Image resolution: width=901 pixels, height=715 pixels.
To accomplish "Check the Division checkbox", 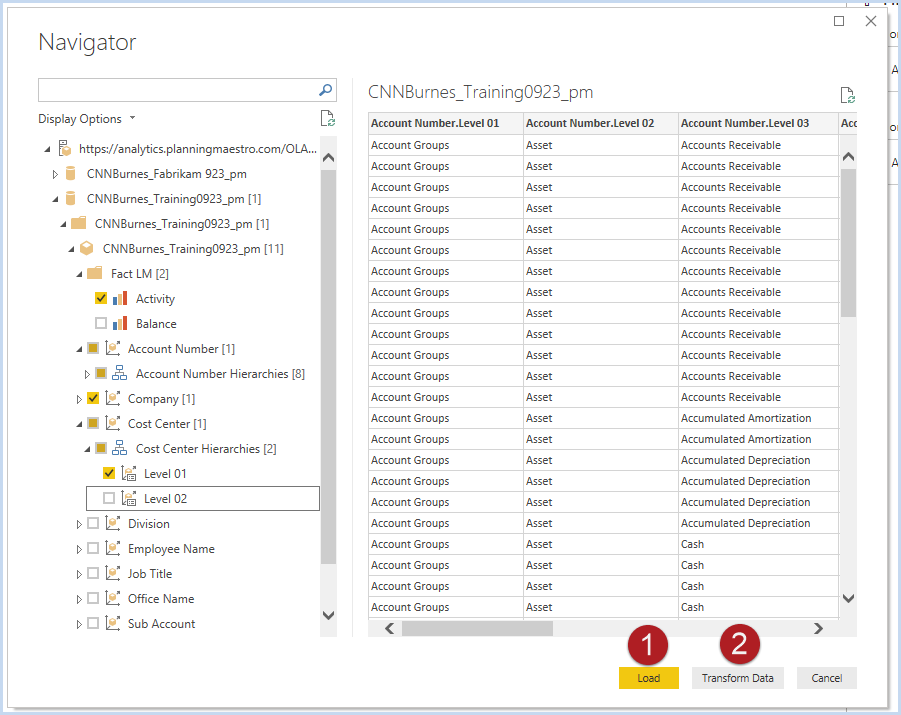I will 93,524.
